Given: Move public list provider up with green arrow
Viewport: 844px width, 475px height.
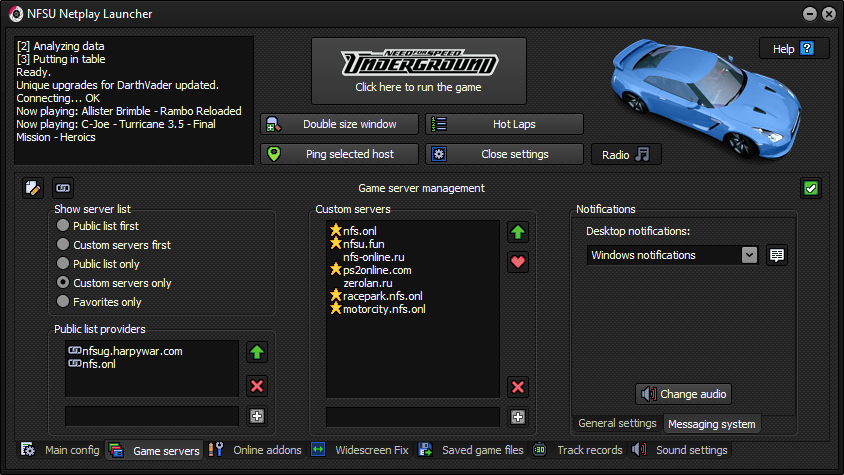Looking at the screenshot, I should tap(257, 352).
